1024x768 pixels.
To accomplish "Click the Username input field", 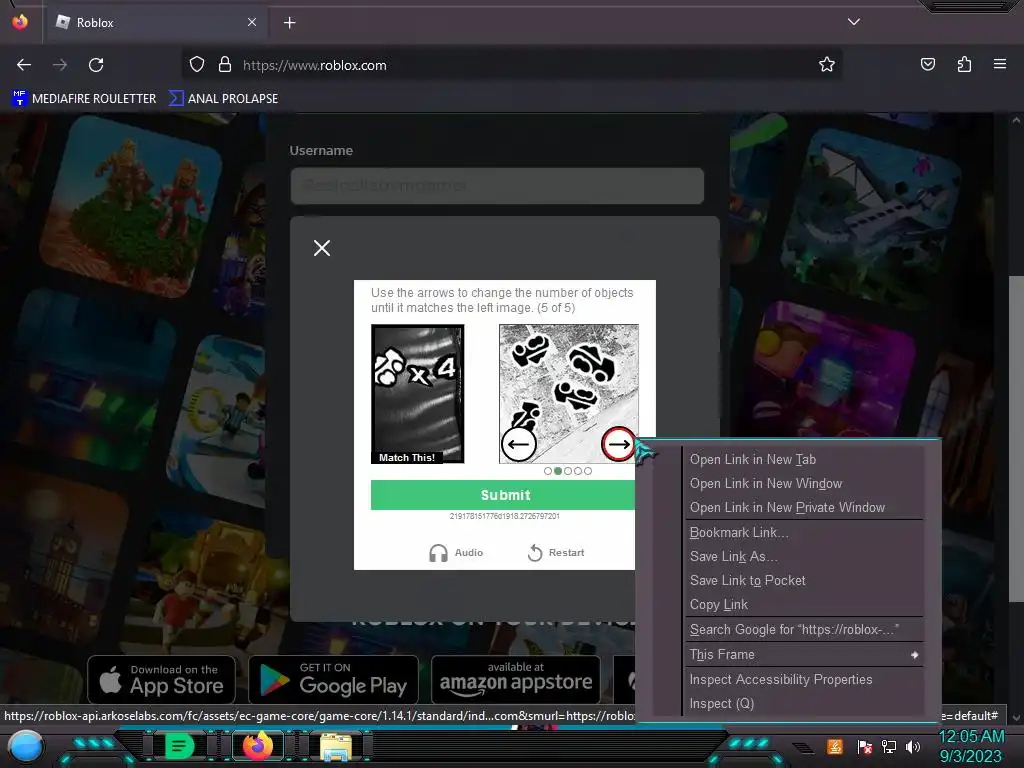I will pos(497,186).
